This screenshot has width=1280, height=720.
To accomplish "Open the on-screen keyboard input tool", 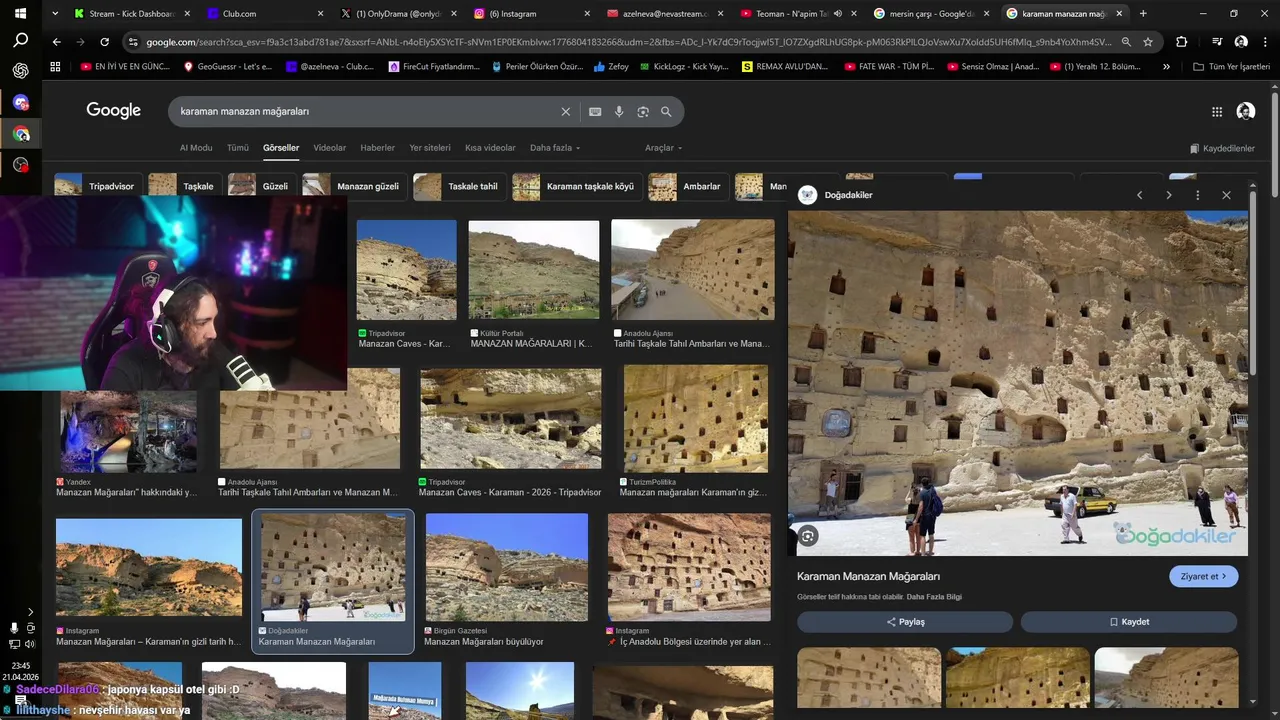I will pos(595,112).
